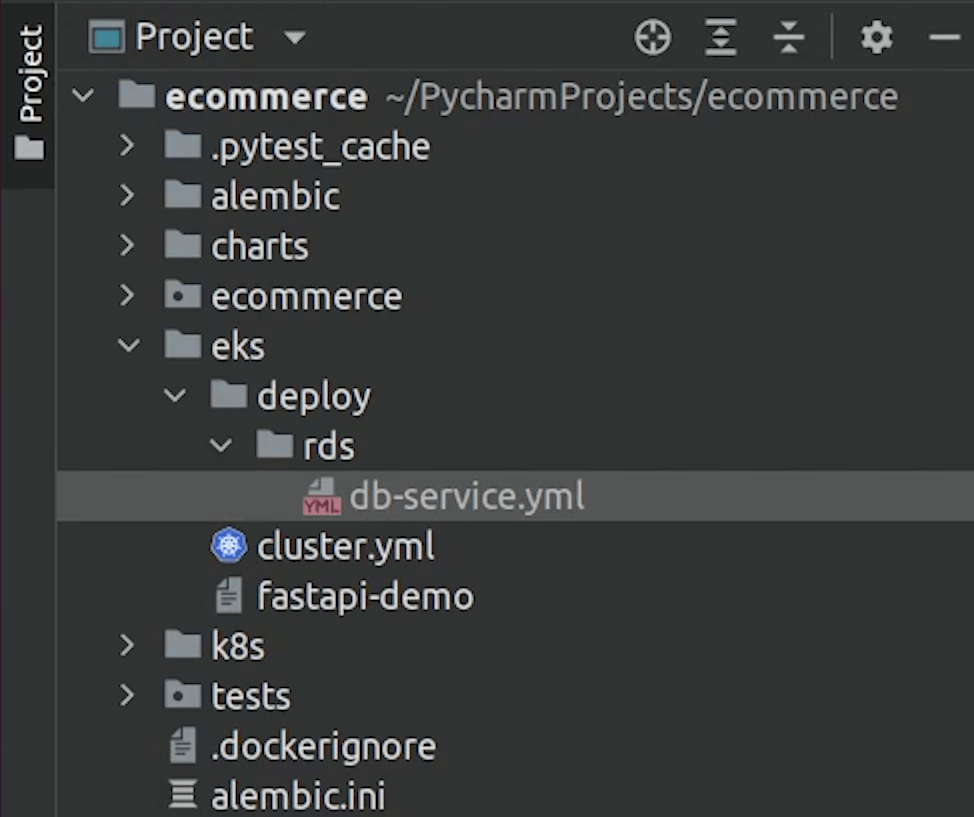The width and height of the screenshot is (974, 817).
Task: Select the deploy folder
Action: [x=313, y=396]
